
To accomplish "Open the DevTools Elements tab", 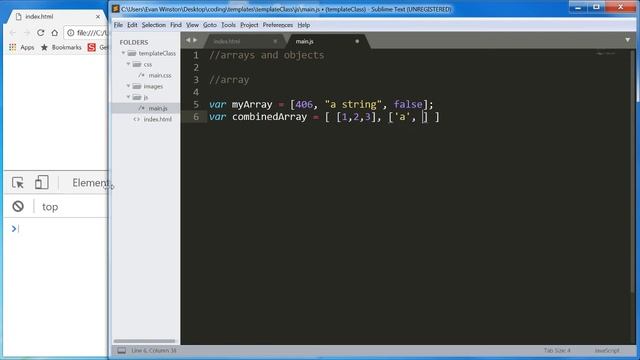I will (91, 183).
